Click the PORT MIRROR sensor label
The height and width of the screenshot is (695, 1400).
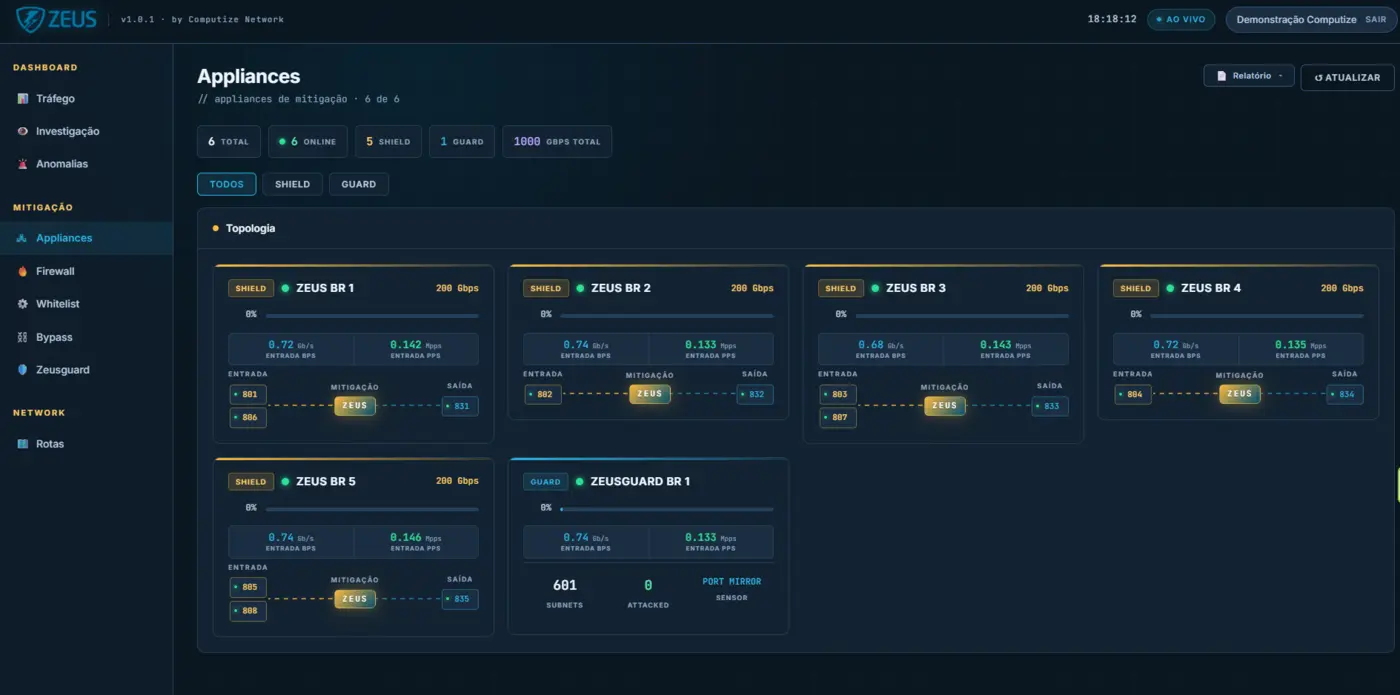point(732,582)
